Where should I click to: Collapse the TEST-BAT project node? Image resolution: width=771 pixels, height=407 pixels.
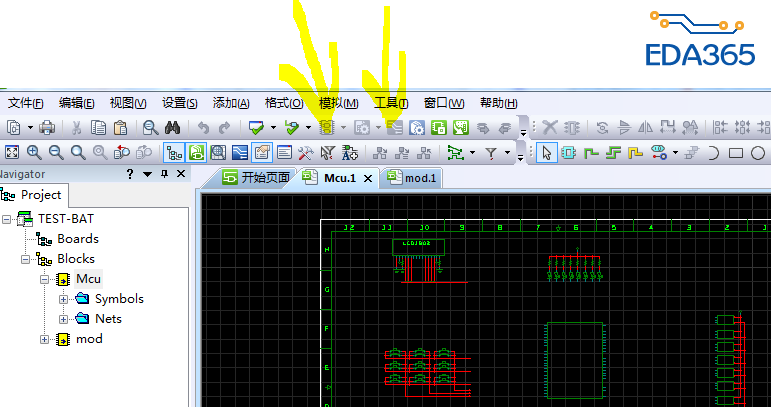(x=6, y=219)
